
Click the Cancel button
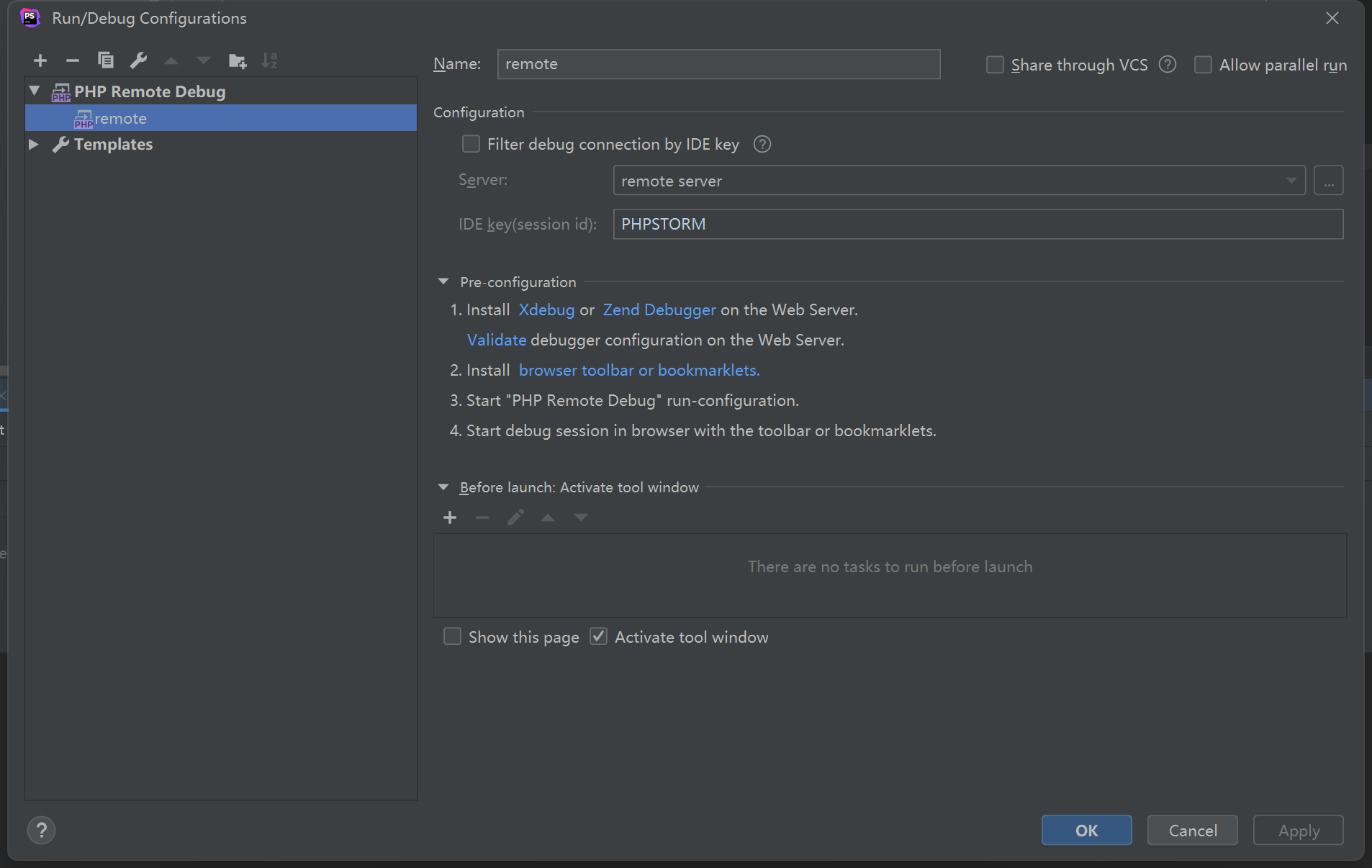tap(1193, 831)
